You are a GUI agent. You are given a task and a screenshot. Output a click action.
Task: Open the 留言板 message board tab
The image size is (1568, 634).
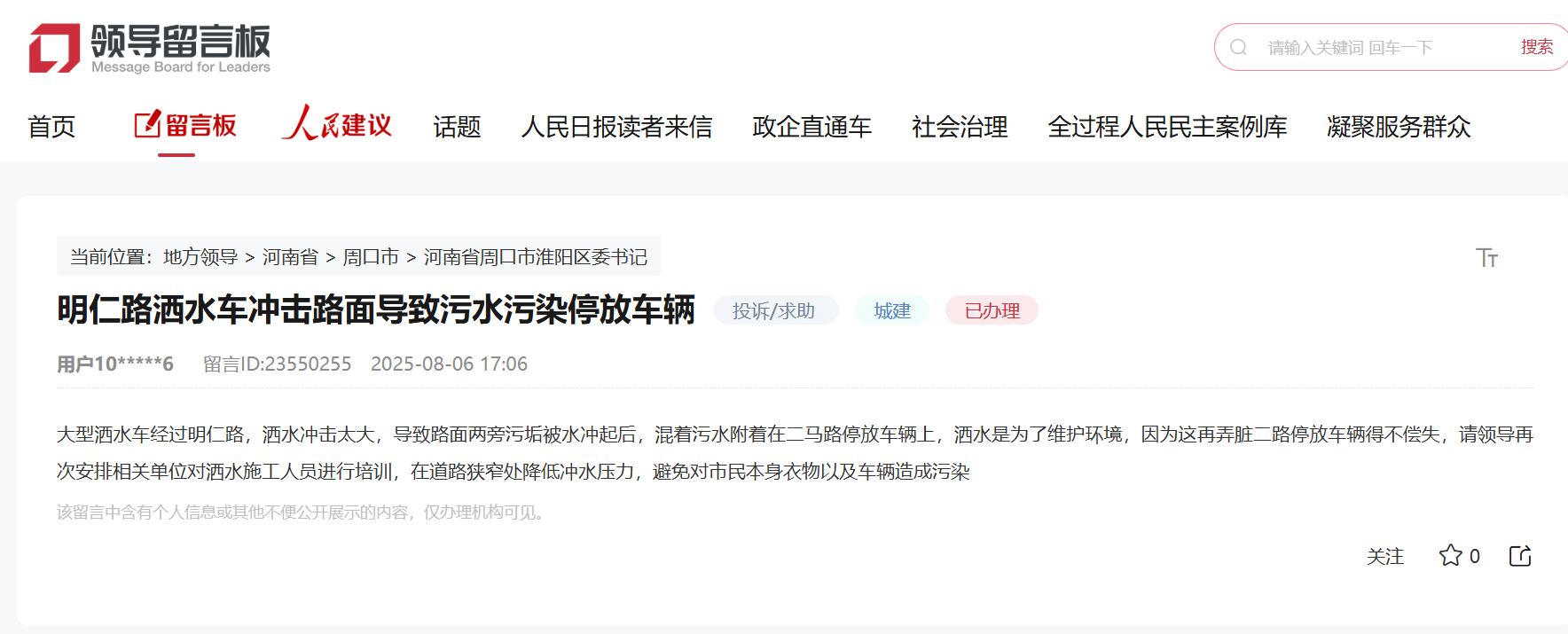(185, 126)
